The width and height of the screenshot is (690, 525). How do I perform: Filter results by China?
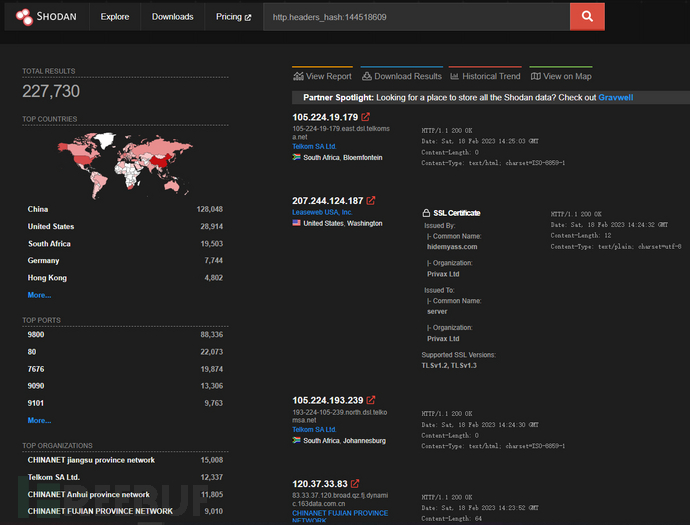(38, 209)
